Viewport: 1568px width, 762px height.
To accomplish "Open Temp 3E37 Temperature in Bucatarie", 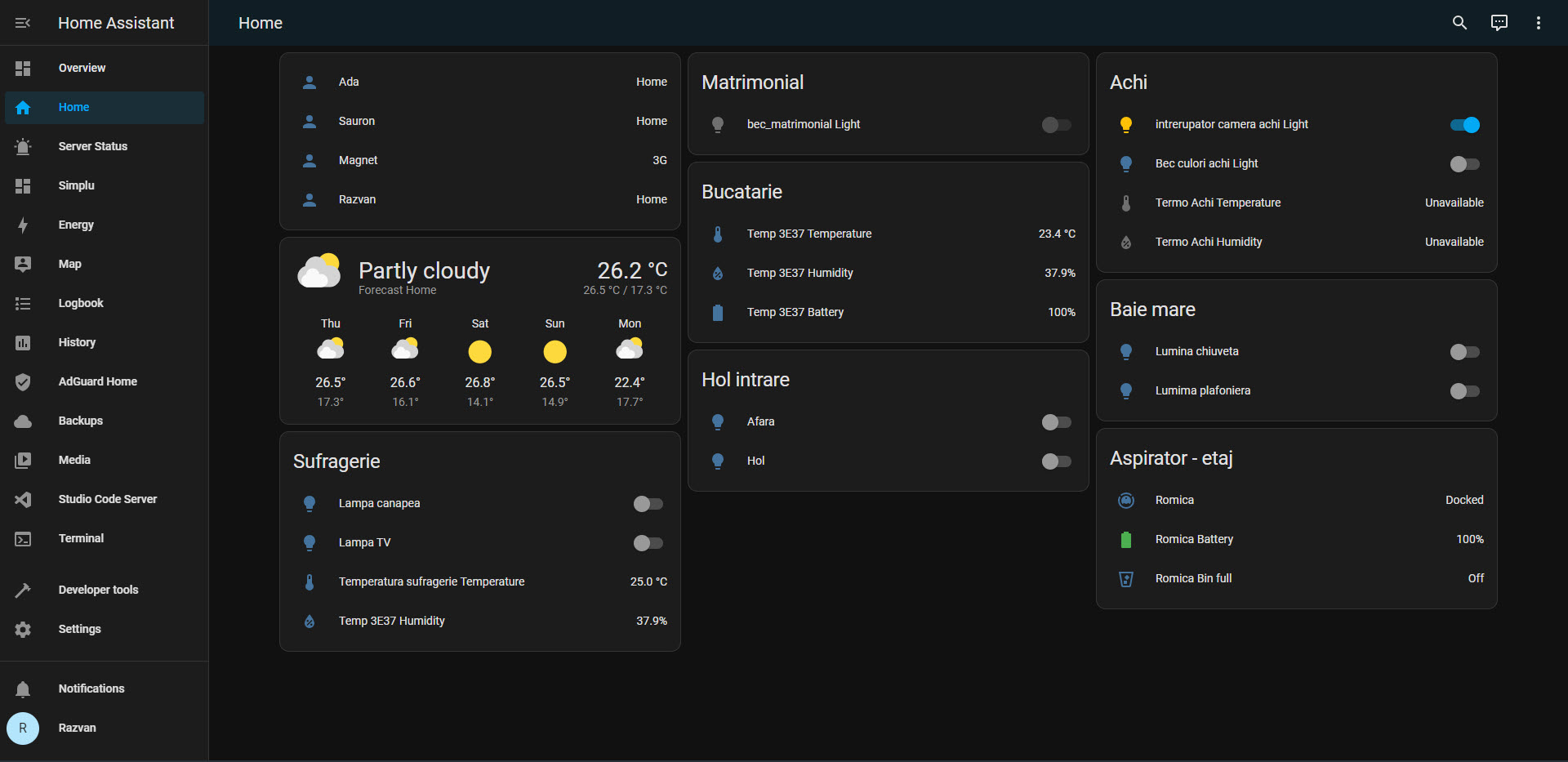I will tap(889, 234).
